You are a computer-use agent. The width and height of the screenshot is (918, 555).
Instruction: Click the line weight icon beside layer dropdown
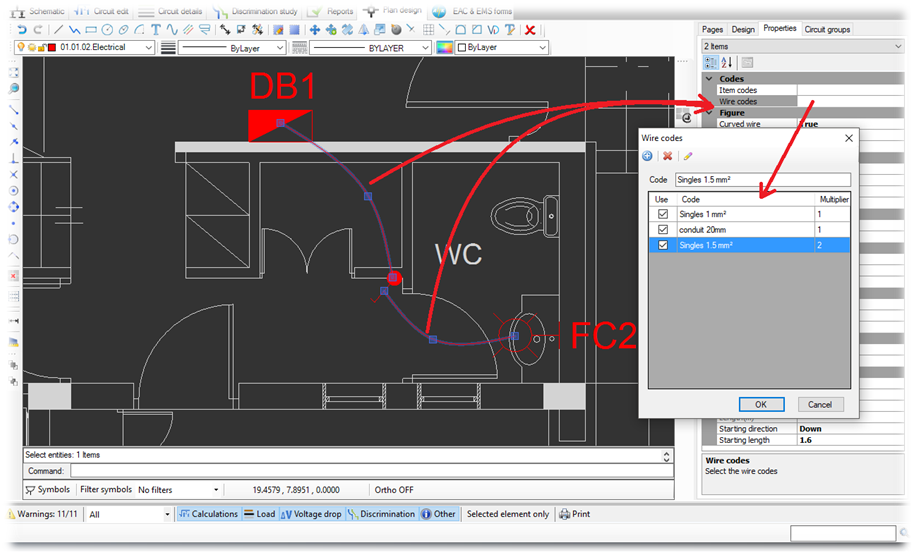pyautogui.click(x=168, y=47)
